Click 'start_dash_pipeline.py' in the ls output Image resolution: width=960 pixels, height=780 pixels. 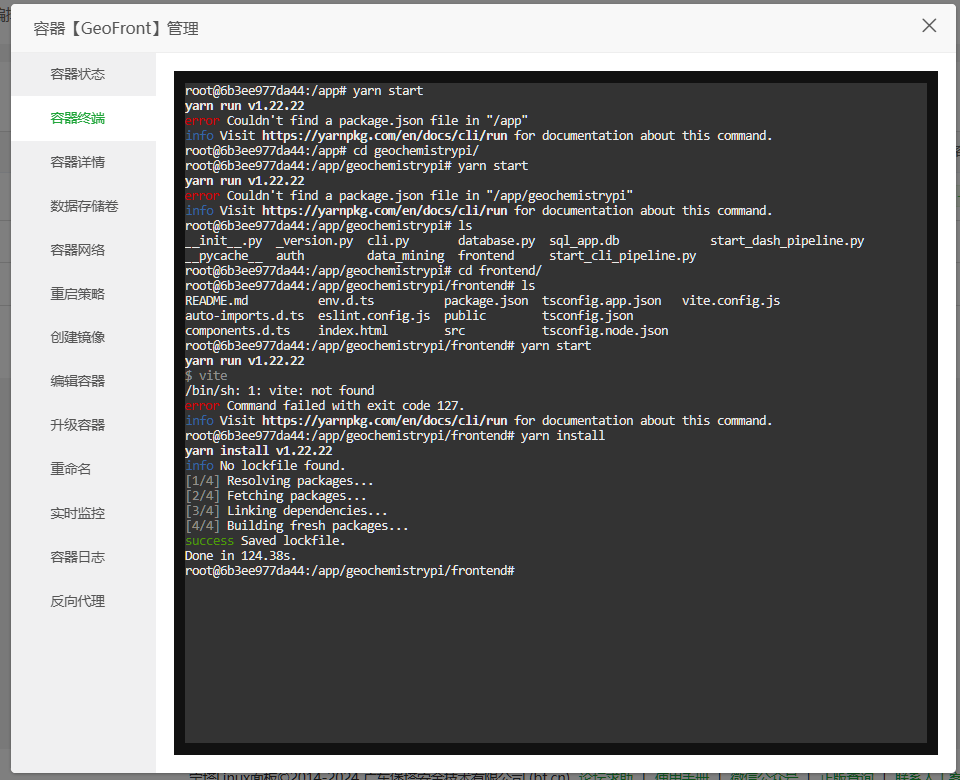pos(787,241)
